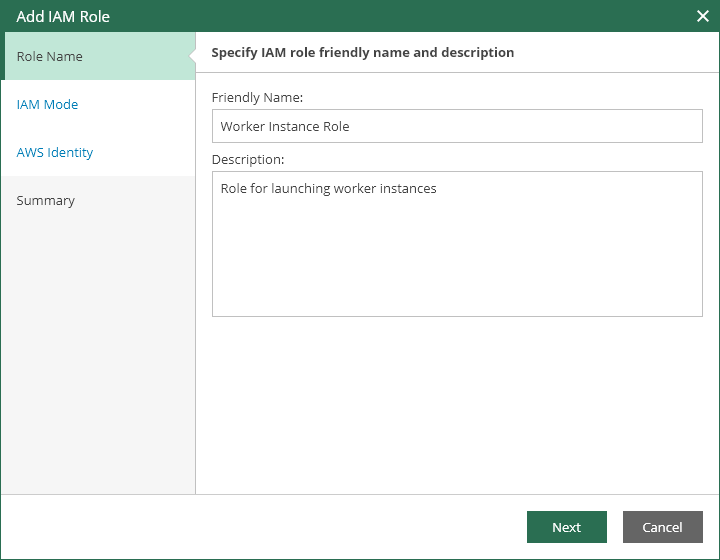Cancel the IAM role wizard
The image size is (720, 560).
coord(662,527)
